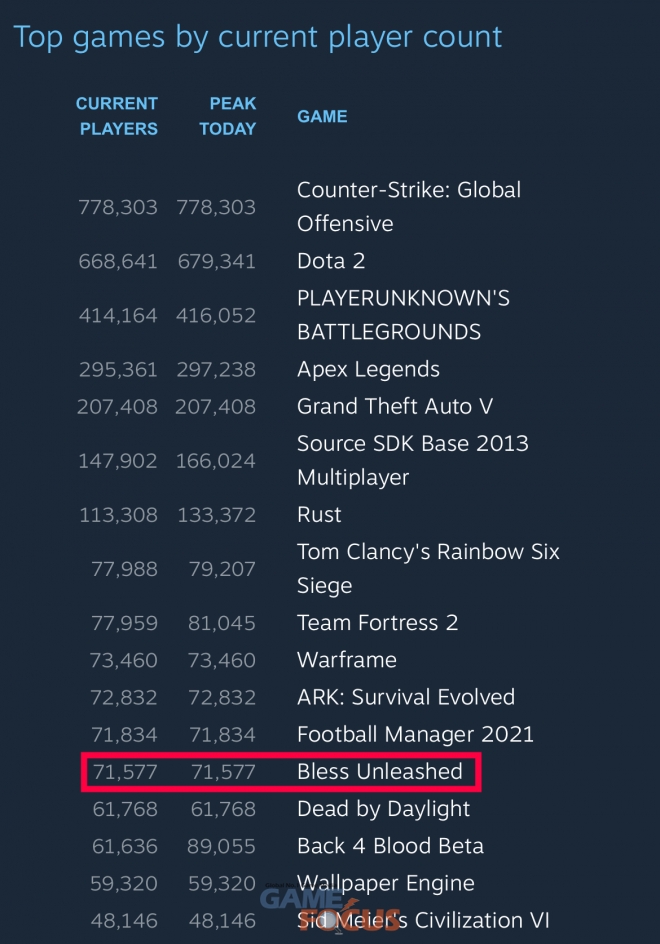Viewport: 660px width, 944px height.
Task: Click the Warframe game link
Action: [346, 660]
